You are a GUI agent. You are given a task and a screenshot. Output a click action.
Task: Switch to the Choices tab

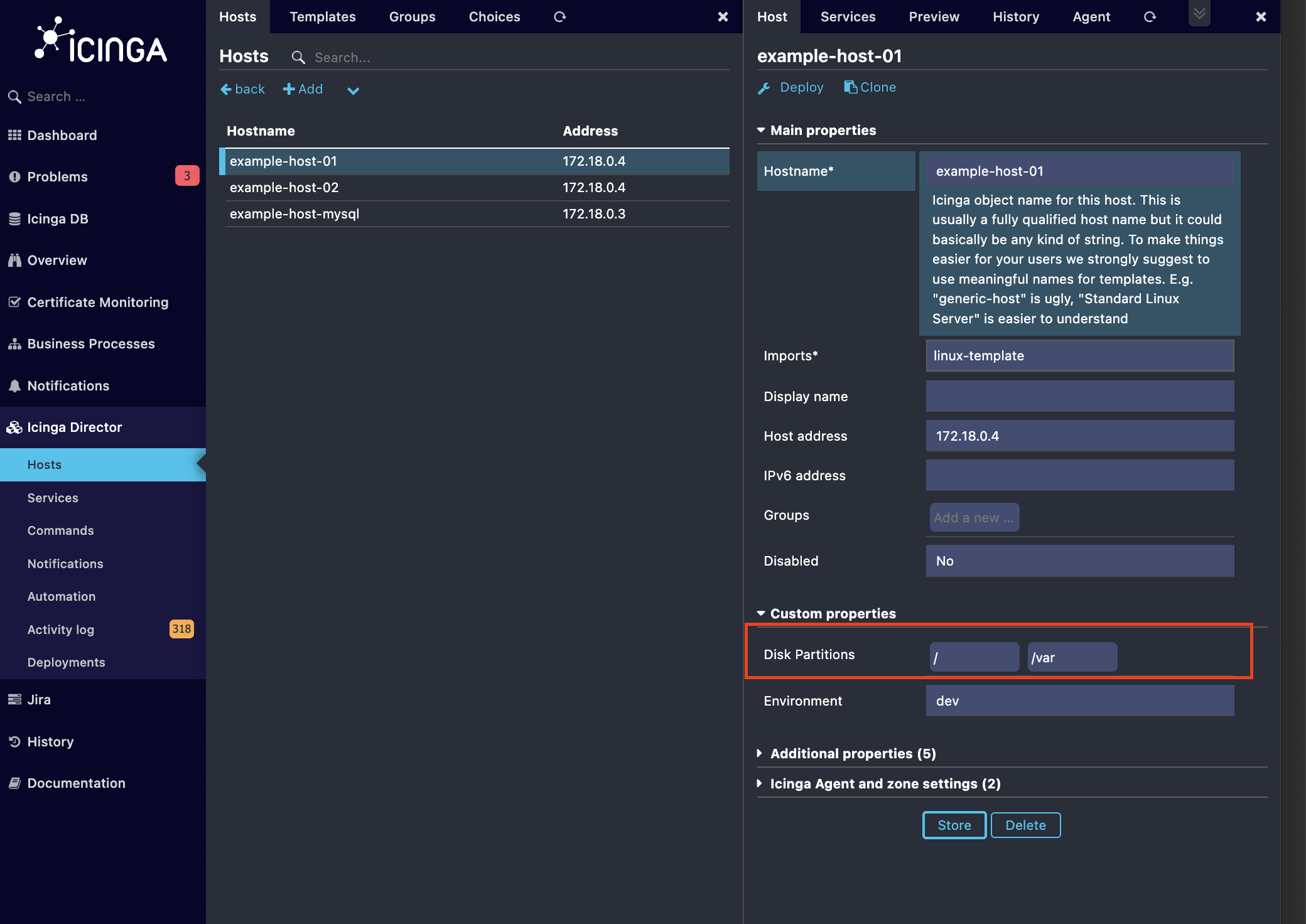tap(494, 17)
